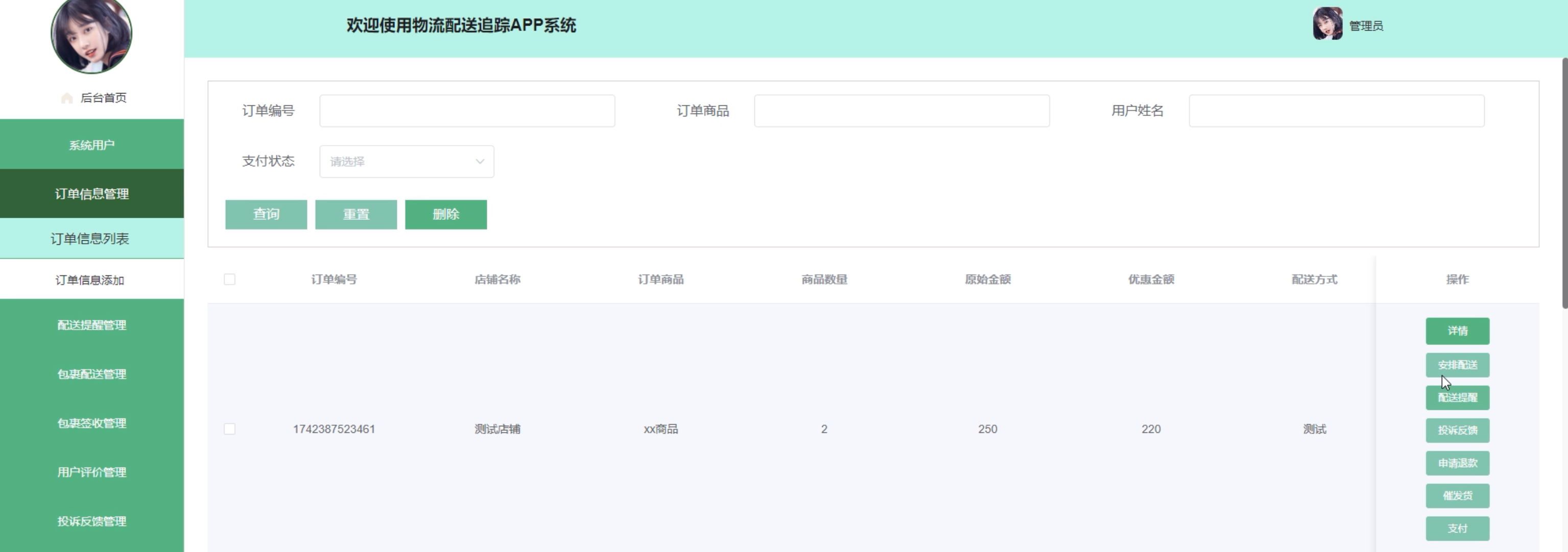Click 安排配送 for the order
The width and height of the screenshot is (1568, 552).
point(1457,365)
